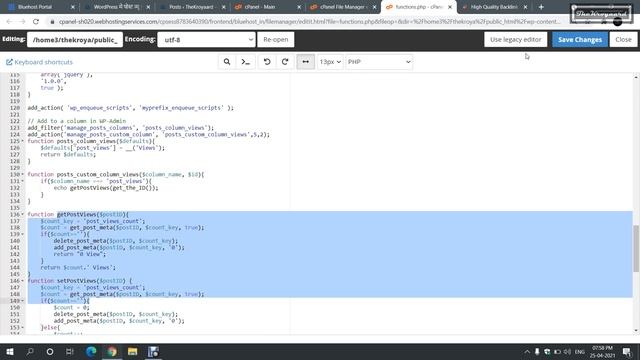The width and height of the screenshot is (640, 360).
Task: Collapse code fold at line 149
Action: (22, 301)
